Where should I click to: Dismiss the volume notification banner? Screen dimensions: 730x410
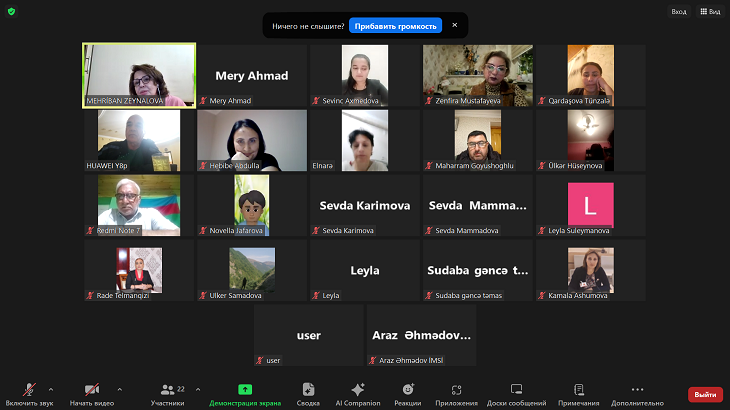[455, 25]
